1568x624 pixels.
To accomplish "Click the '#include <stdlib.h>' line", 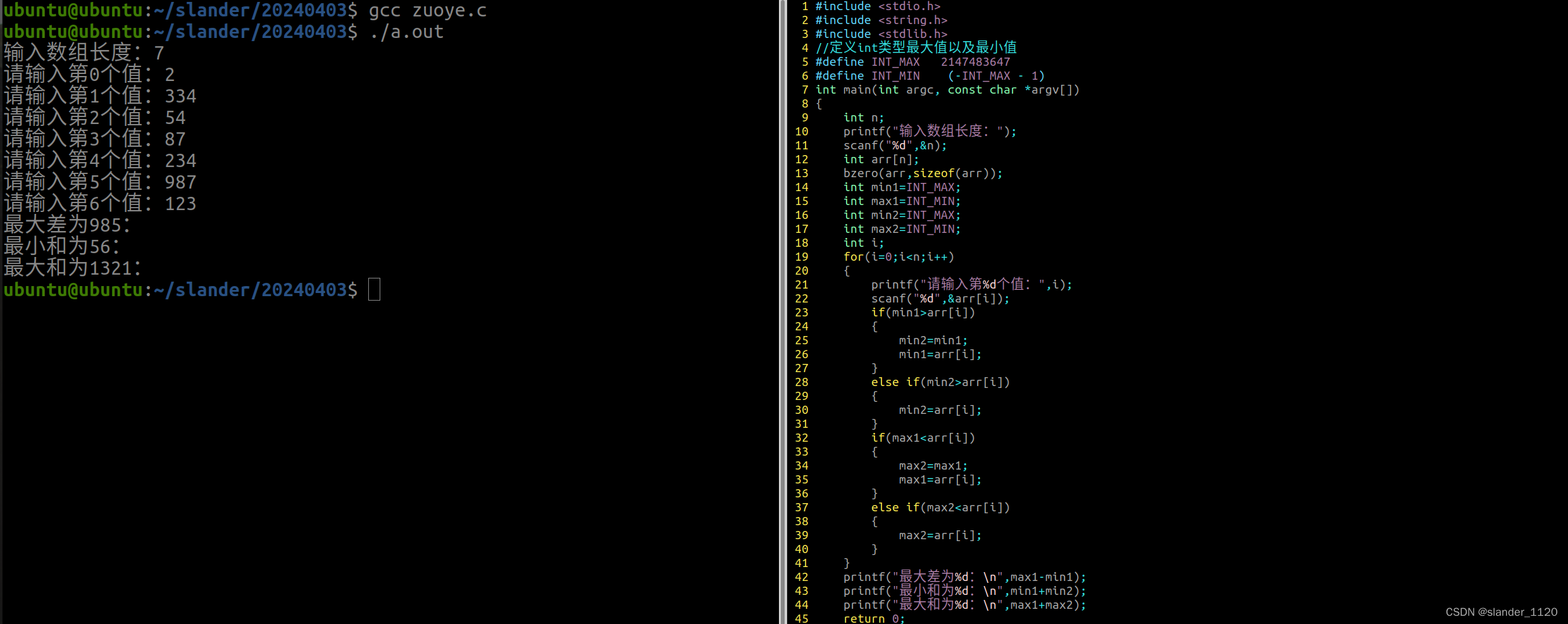I will [x=881, y=34].
